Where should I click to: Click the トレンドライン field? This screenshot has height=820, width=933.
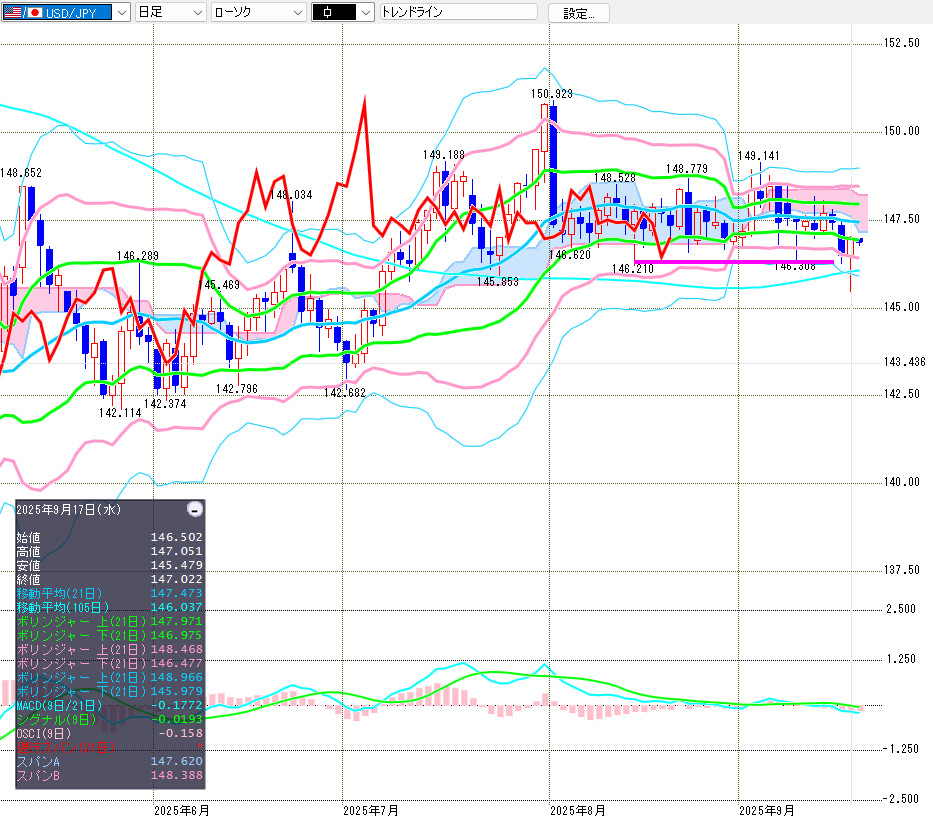point(457,12)
